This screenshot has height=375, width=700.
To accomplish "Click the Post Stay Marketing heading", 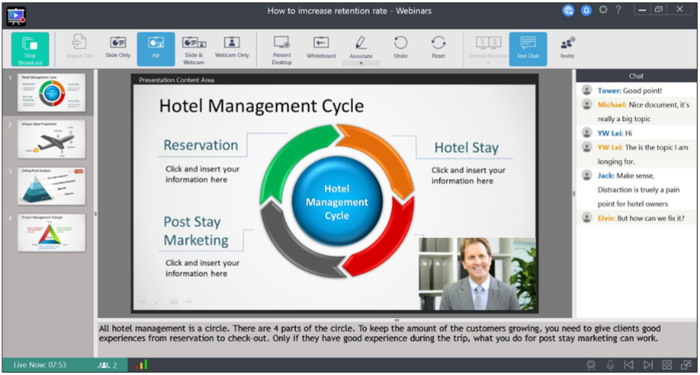I will [x=196, y=231].
